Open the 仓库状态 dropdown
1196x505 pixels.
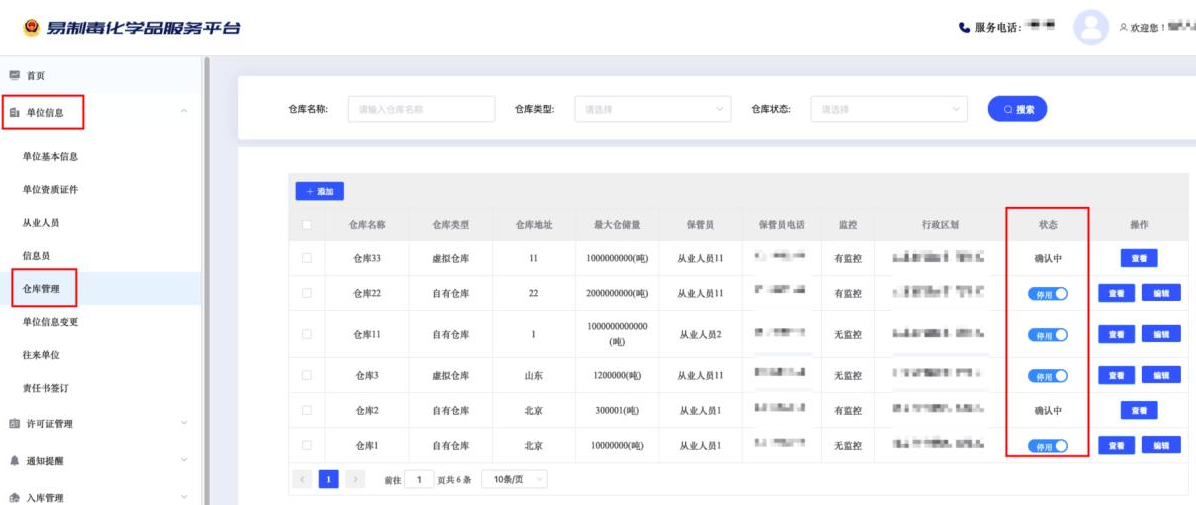point(888,109)
